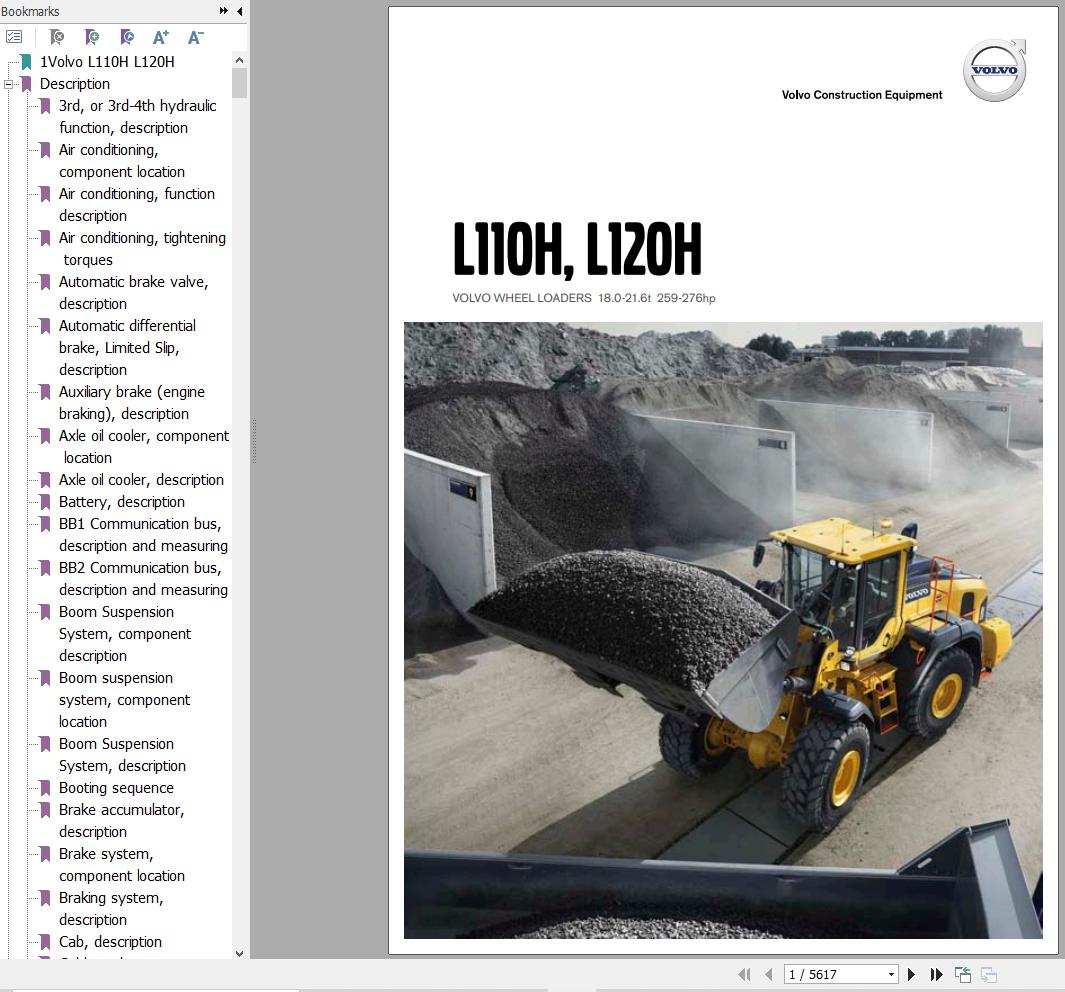
Task: Open Axle oil cooler, component location bookmark
Action: click(x=144, y=447)
